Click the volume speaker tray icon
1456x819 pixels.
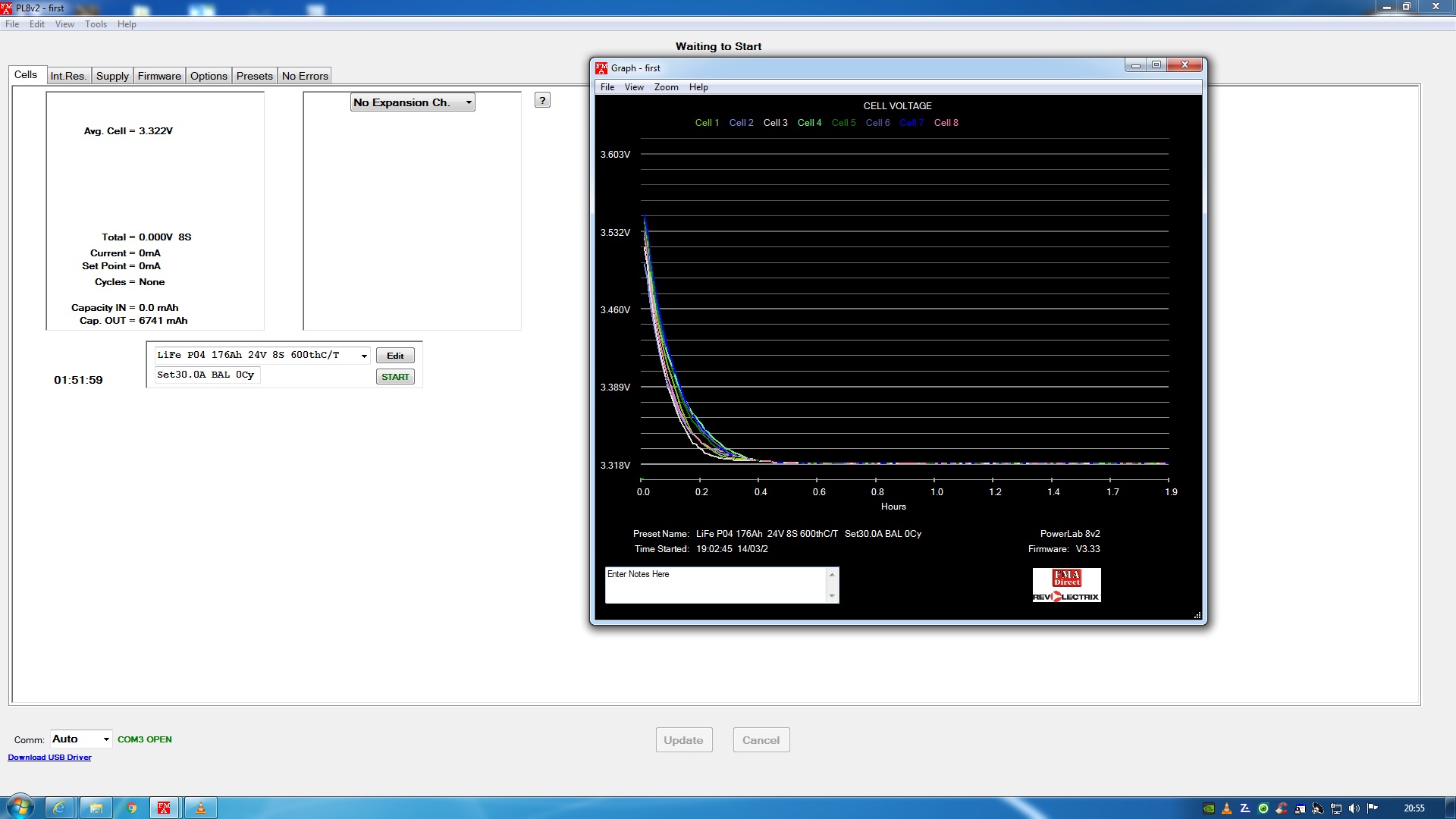click(1354, 808)
